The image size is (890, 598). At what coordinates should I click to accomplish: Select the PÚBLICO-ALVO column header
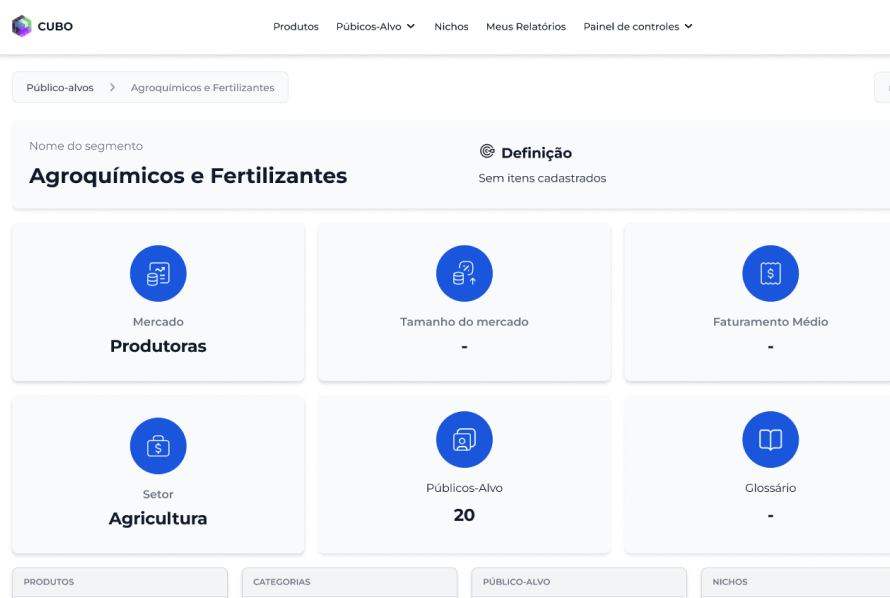coord(516,582)
